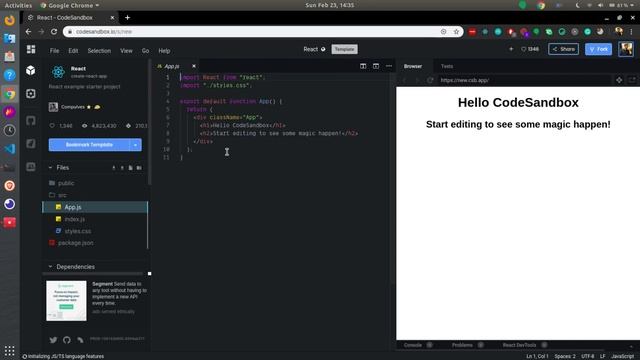640x360 pixels.
Task: Open the user avatar menu
Action: pyautogui.click(x=626, y=49)
